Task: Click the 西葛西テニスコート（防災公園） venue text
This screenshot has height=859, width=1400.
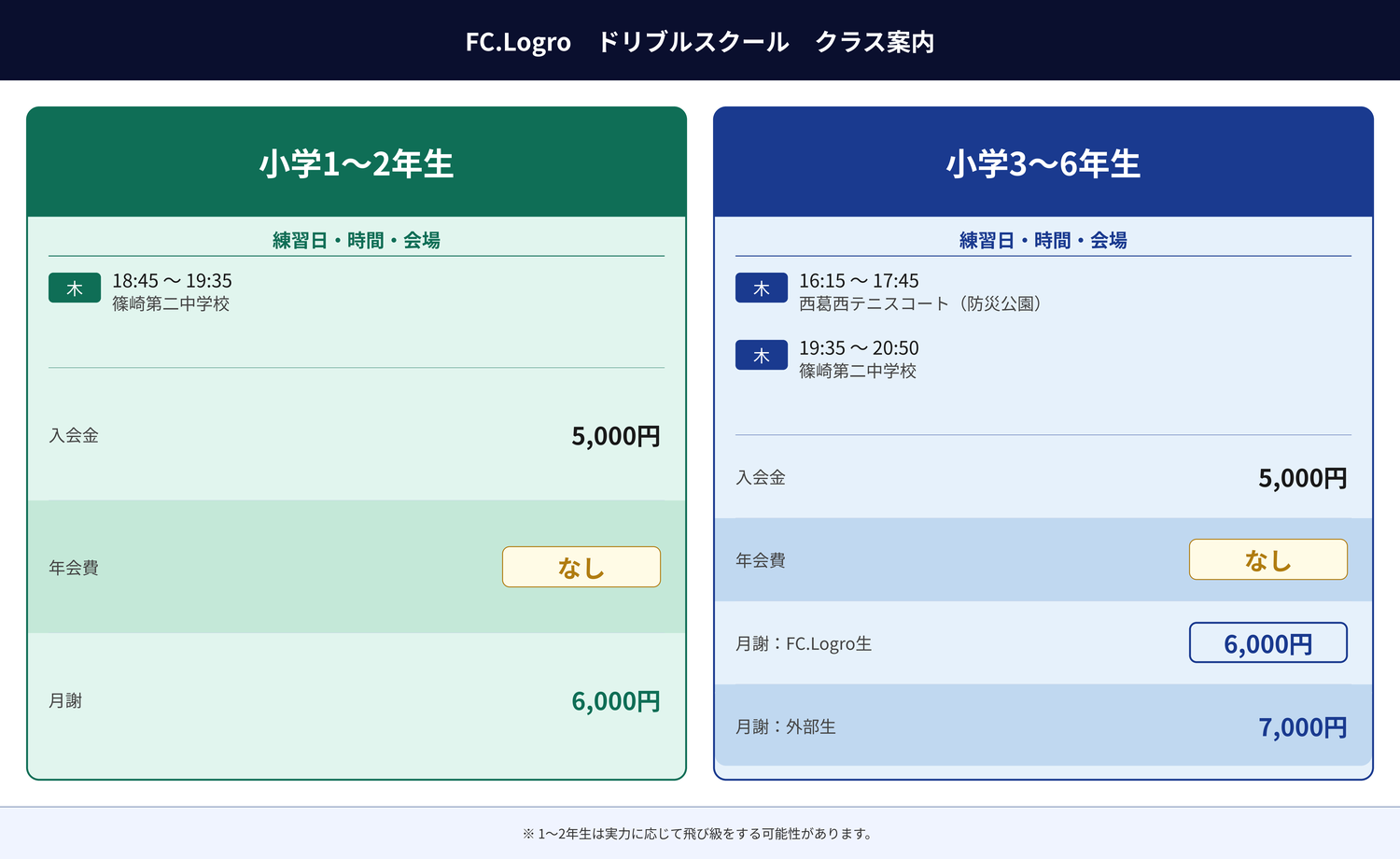Action: [x=920, y=304]
